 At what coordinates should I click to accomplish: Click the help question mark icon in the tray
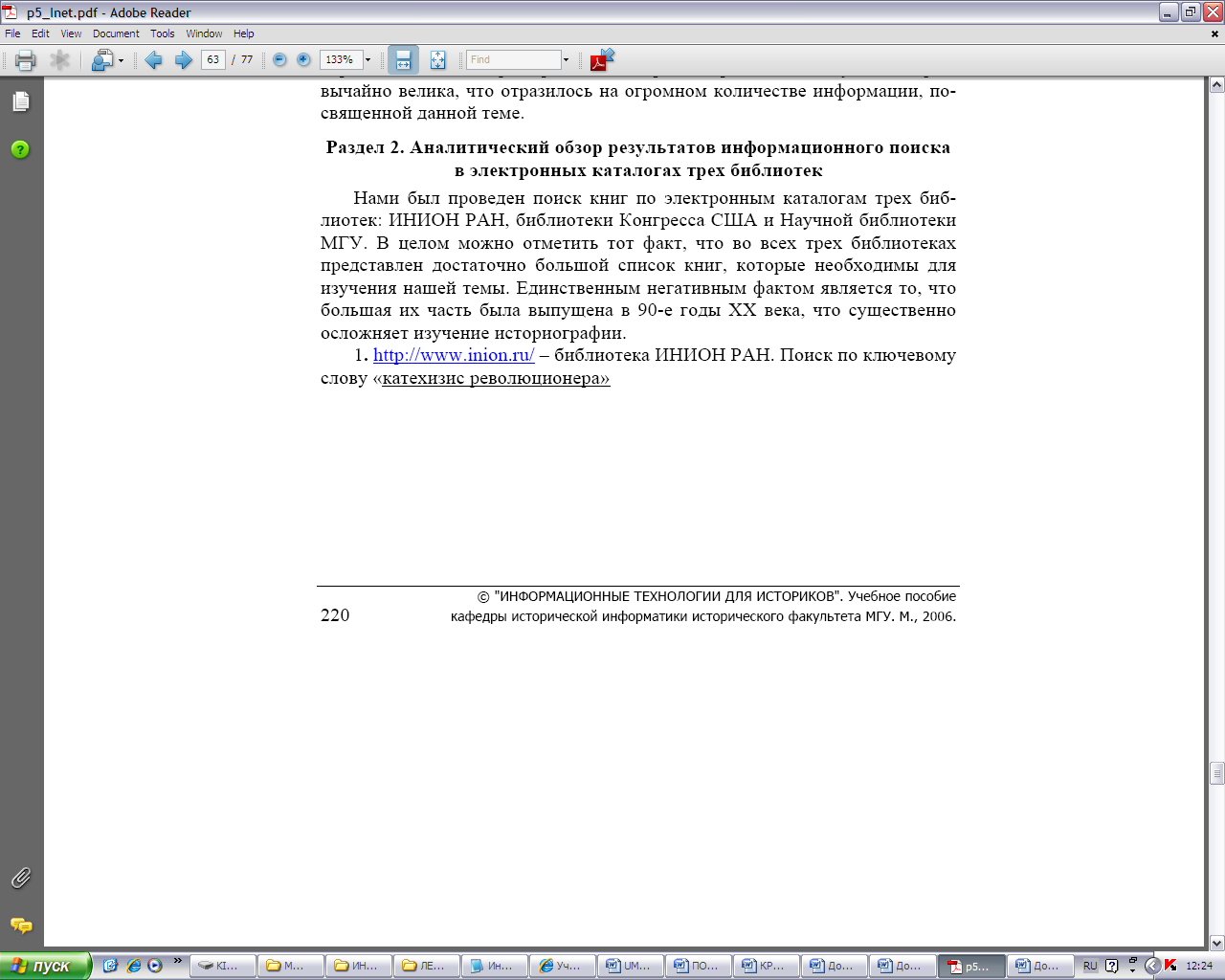pyautogui.click(x=1111, y=966)
